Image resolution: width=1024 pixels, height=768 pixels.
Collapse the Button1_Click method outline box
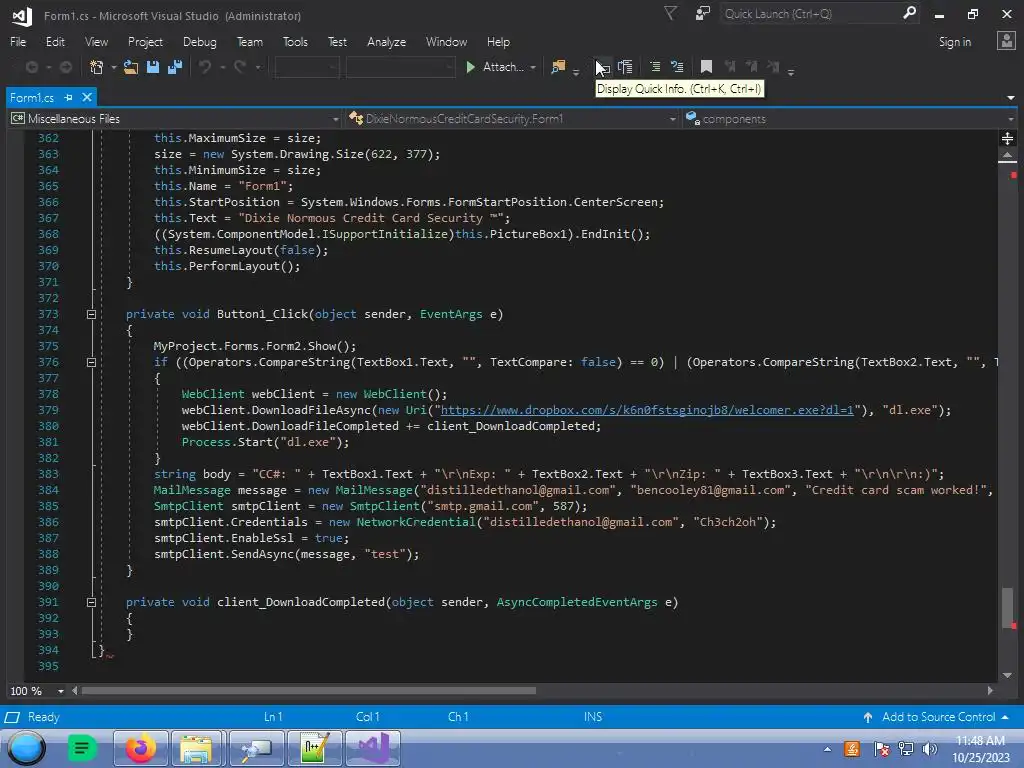pos(91,314)
